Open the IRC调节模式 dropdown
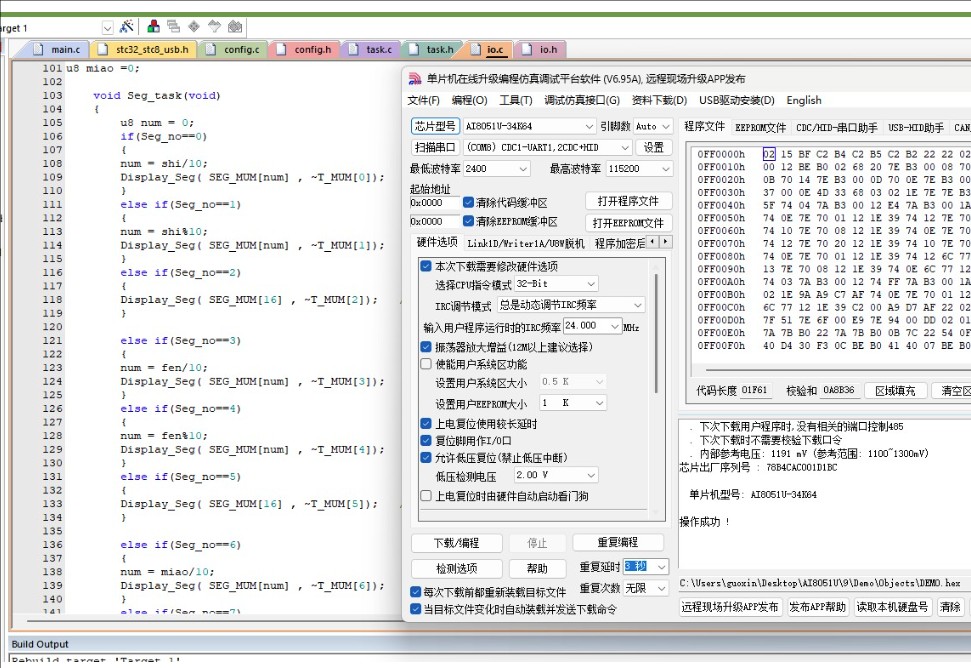The width and height of the screenshot is (971, 668). click(571, 305)
